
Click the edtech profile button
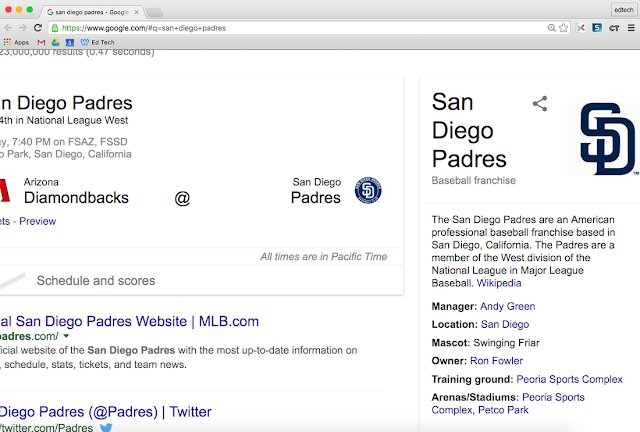click(x=624, y=10)
